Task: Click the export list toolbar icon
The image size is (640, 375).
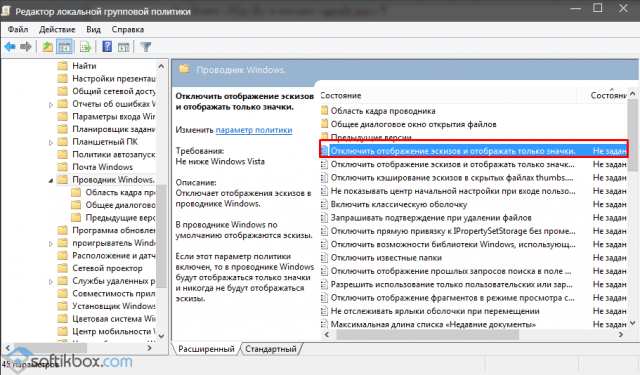Action: (x=85, y=47)
